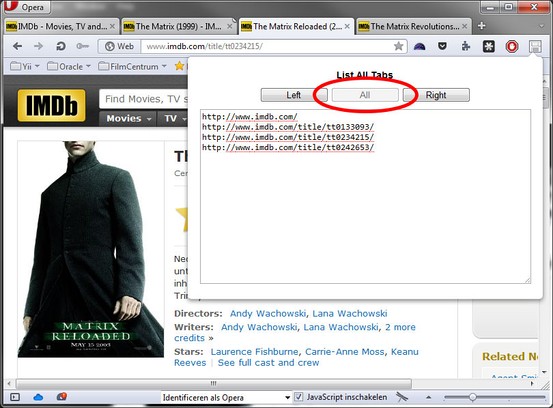The width and height of the screenshot is (553, 408).
Task: Click the Left button in popup
Action: click(x=294, y=95)
